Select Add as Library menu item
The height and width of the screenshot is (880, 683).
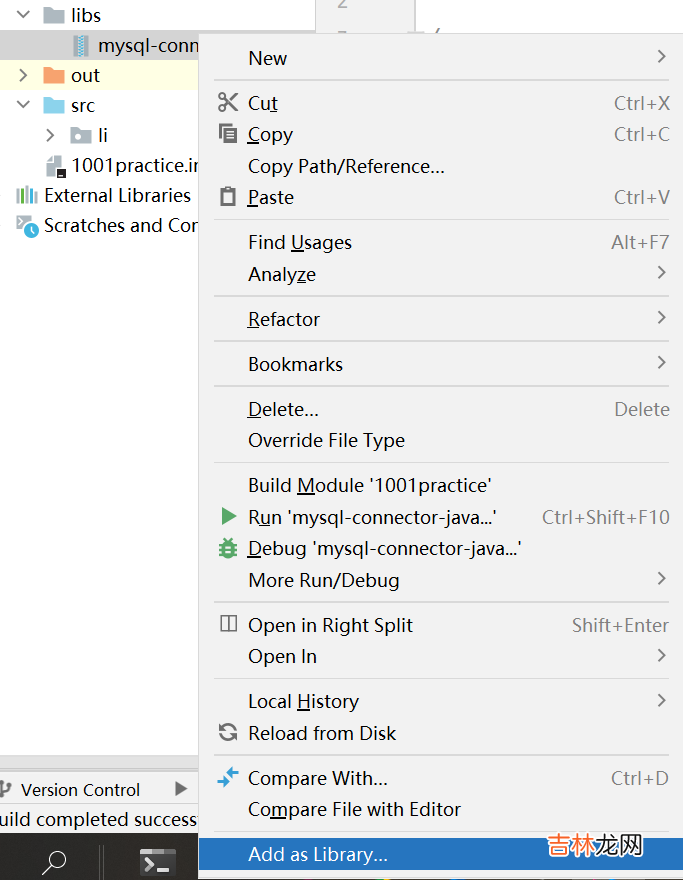click(318, 855)
